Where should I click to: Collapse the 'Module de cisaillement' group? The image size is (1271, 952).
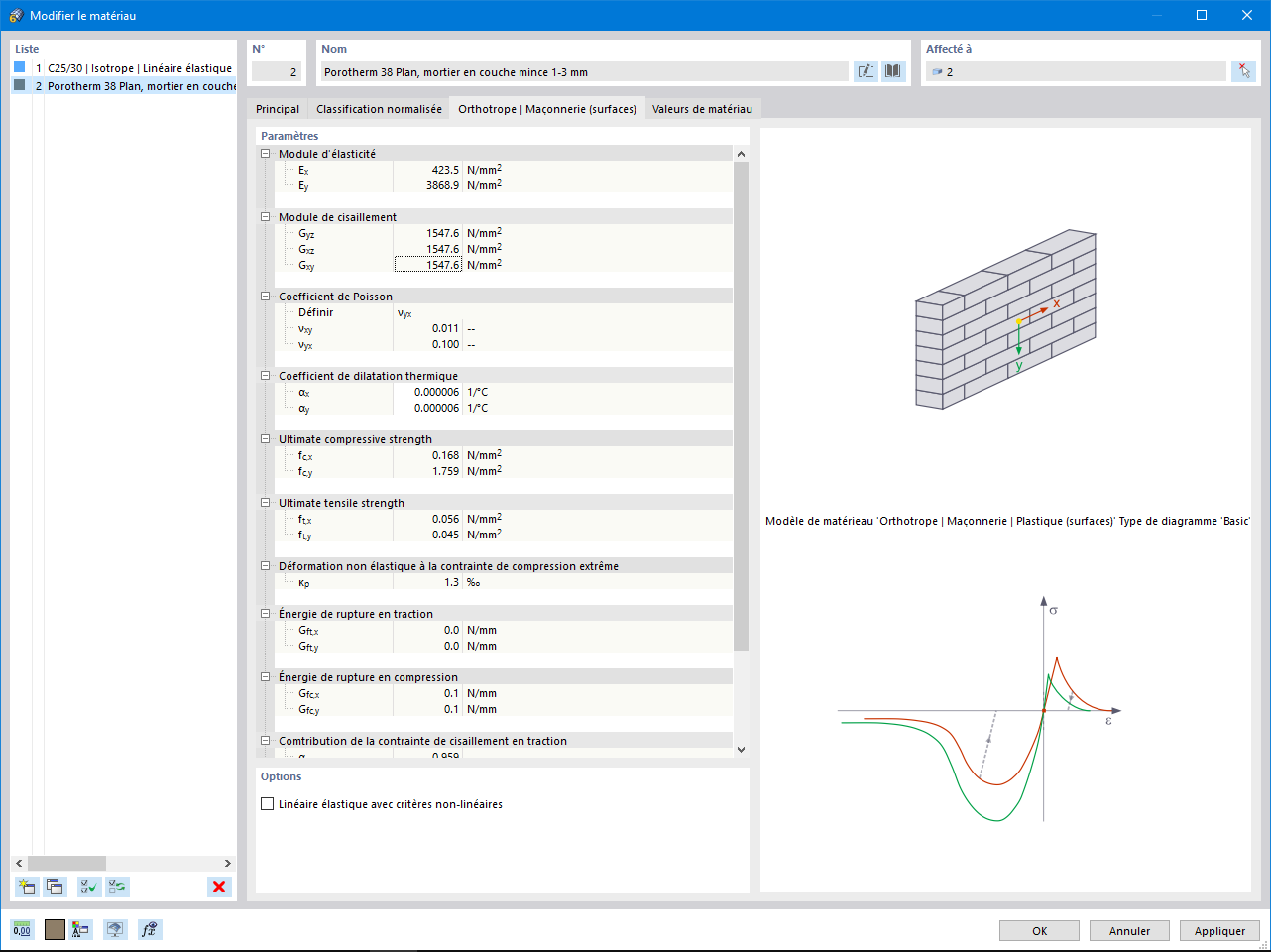point(266,217)
